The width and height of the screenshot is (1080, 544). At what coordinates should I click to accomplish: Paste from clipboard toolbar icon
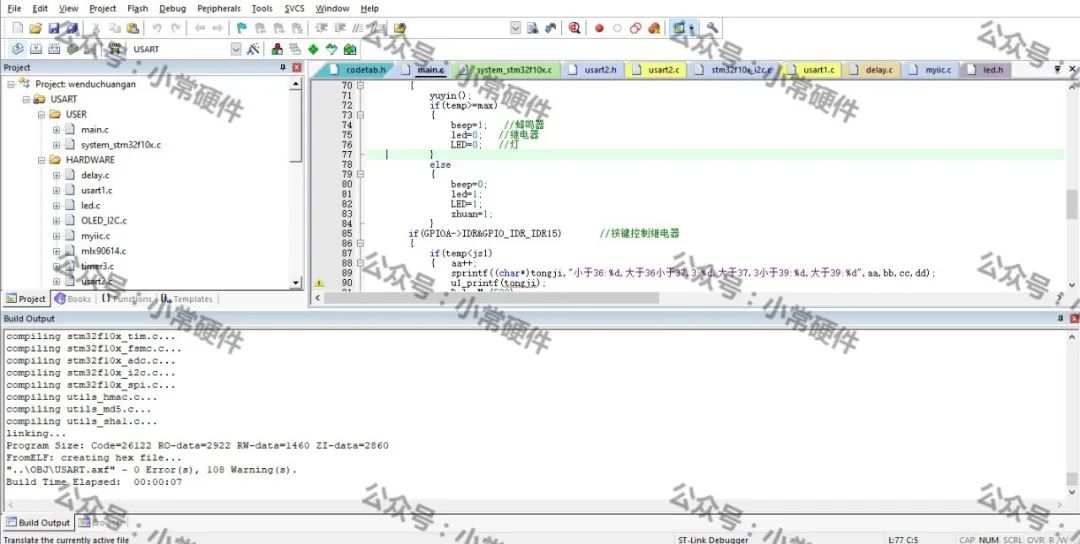133,28
